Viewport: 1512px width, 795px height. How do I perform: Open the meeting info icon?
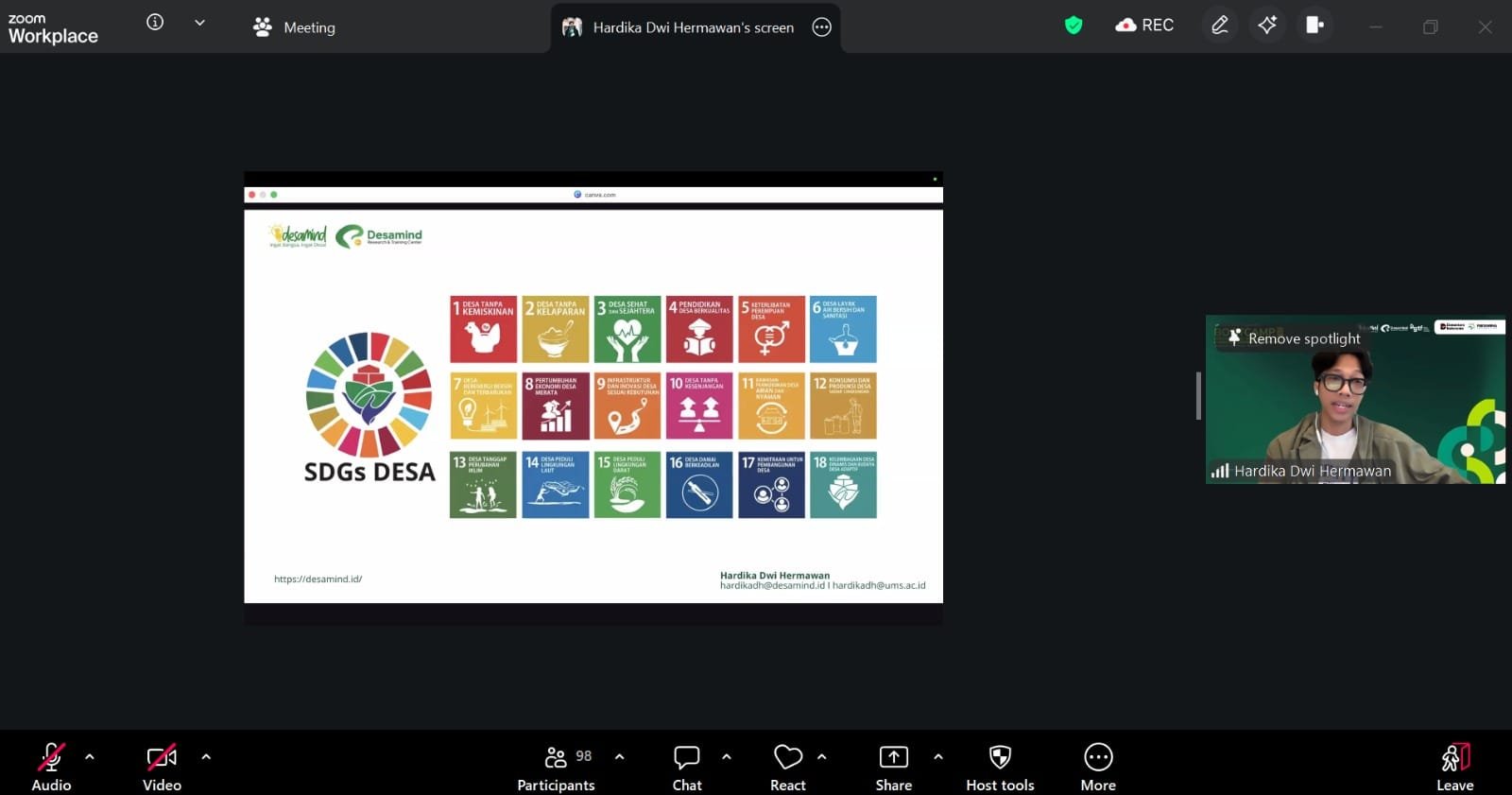155,22
